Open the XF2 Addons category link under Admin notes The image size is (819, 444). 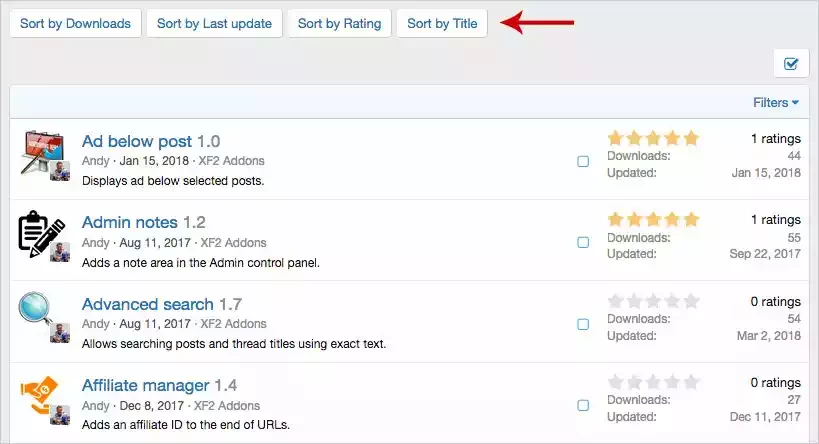pyautogui.click(x=233, y=243)
